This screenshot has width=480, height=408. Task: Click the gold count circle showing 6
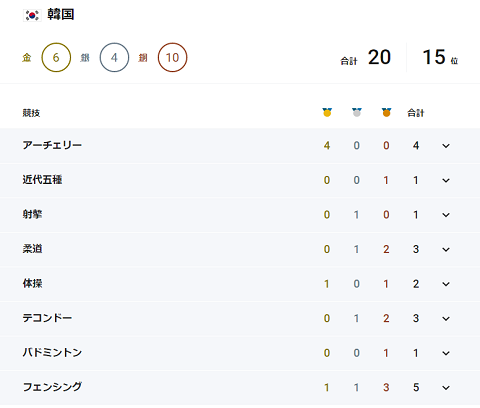click(56, 57)
